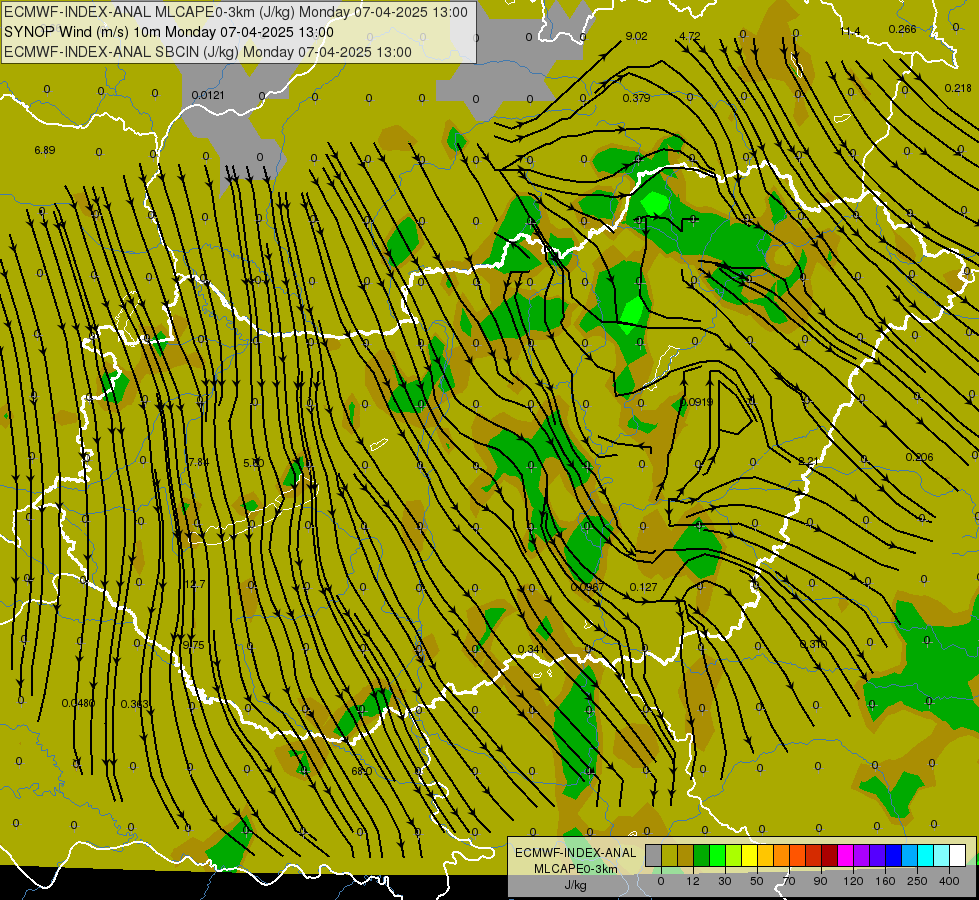Viewport: 979px width, 900px height.
Task: Click the map value 7.84
Action: pyautogui.click(x=199, y=462)
